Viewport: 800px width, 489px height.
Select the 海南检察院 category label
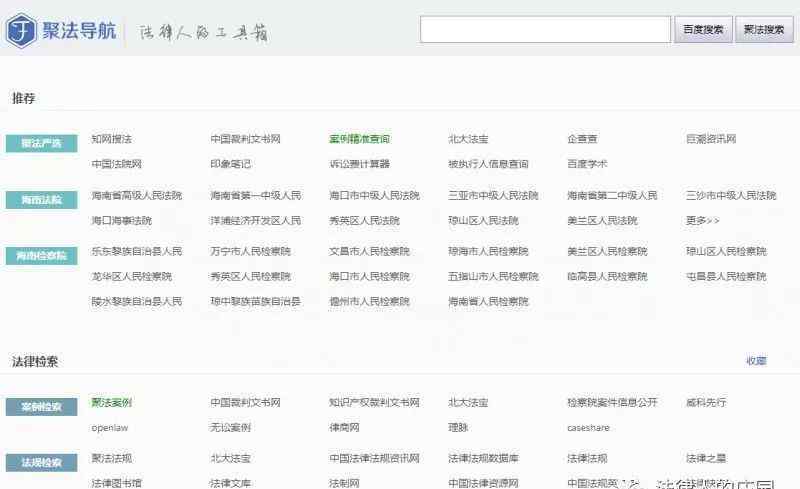(41, 256)
